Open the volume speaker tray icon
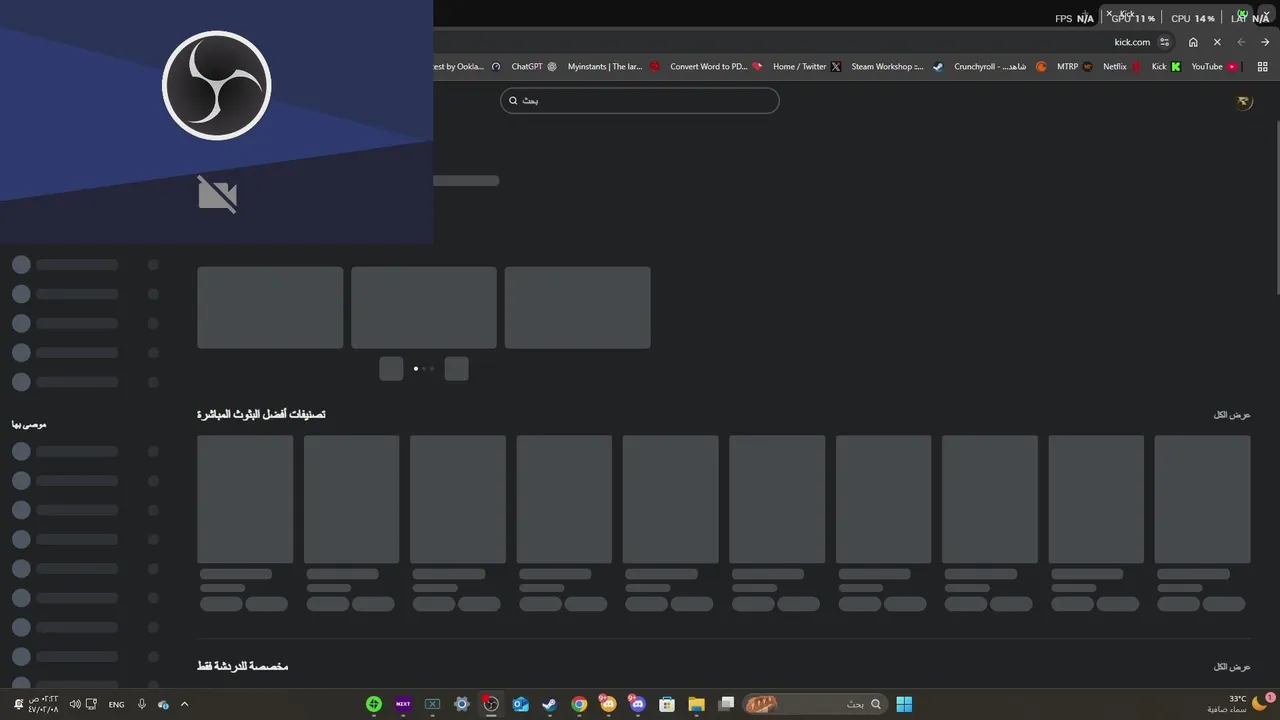Screen dimensions: 1280x720 click(x=75, y=704)
